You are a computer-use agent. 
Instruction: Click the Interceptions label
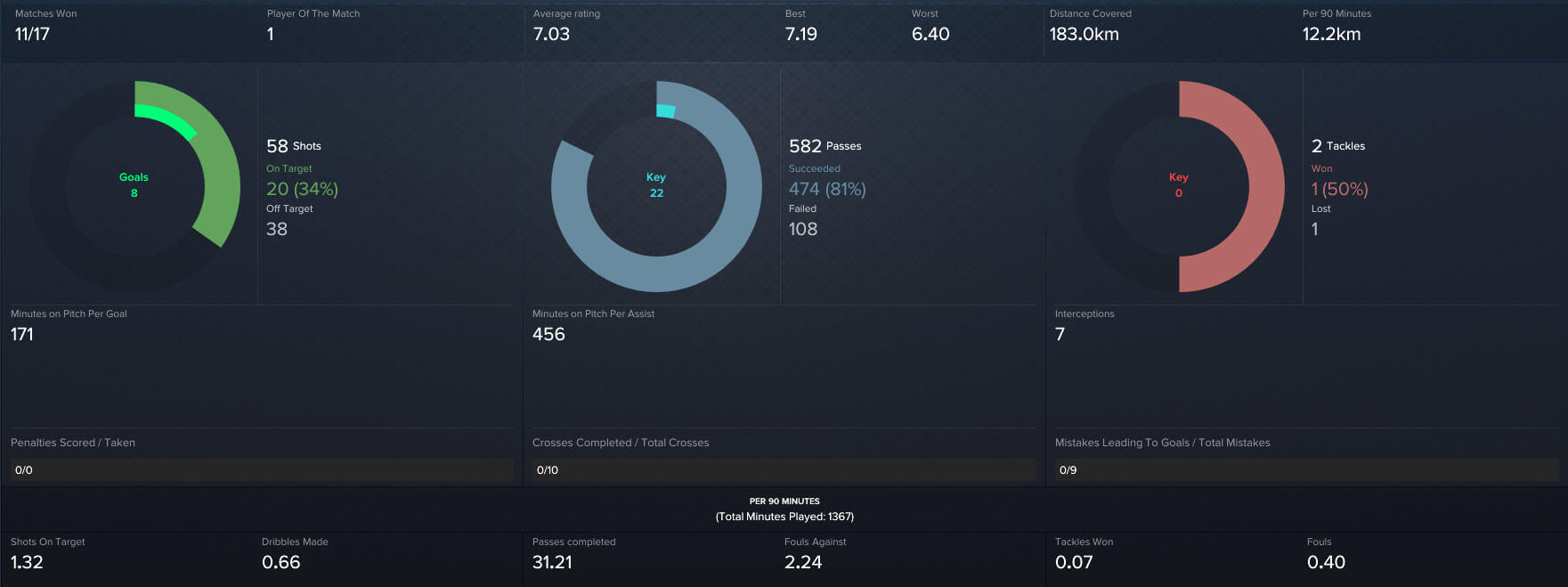tap(1085, 314)
